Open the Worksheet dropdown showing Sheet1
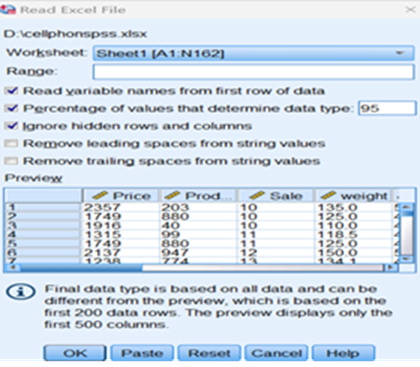The width and height of the screenshot is (420, 367). [x=253, y=53]
